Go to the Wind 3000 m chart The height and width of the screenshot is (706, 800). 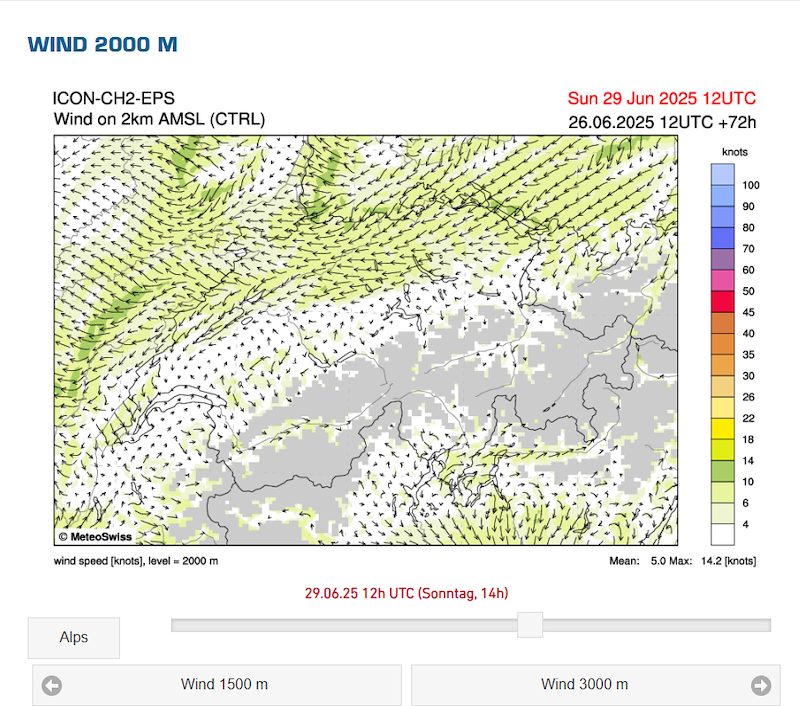pos(595,685)
